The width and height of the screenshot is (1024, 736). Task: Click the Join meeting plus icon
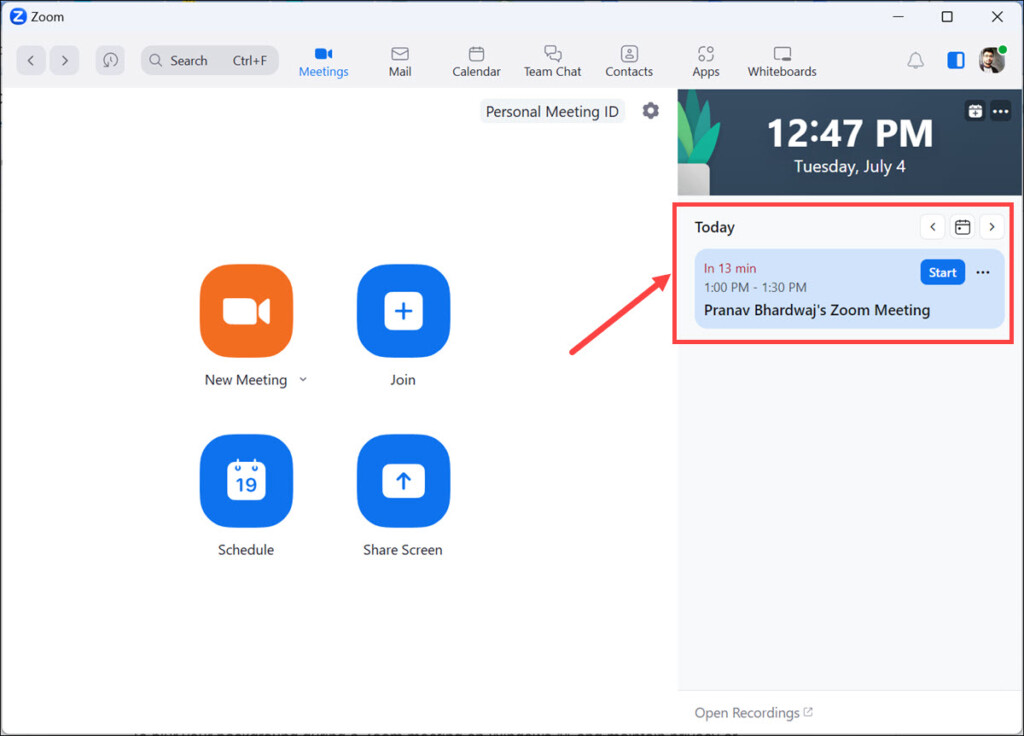[x=403, y=311]
